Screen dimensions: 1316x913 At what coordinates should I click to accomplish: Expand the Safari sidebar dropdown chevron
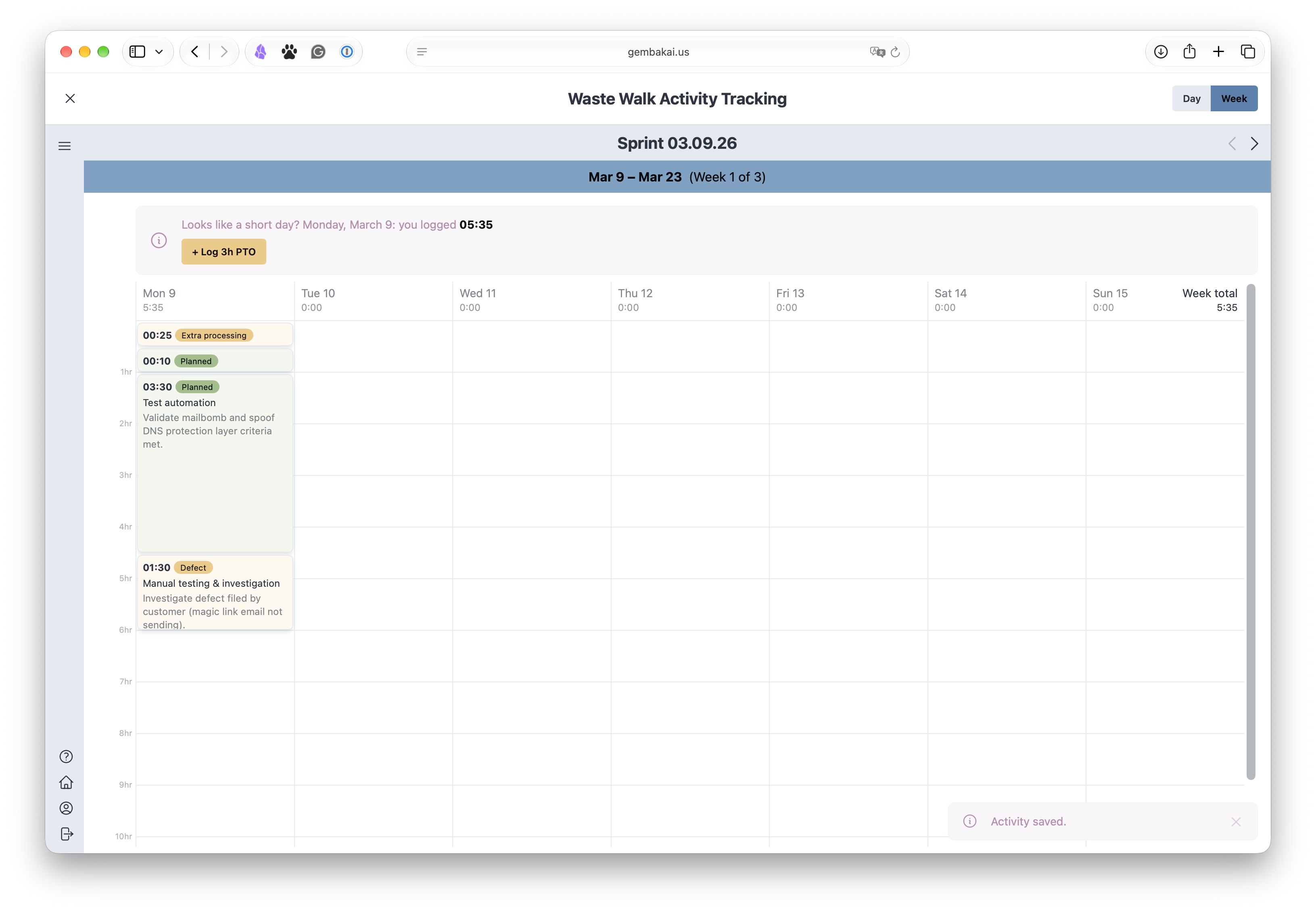point(159,52)
